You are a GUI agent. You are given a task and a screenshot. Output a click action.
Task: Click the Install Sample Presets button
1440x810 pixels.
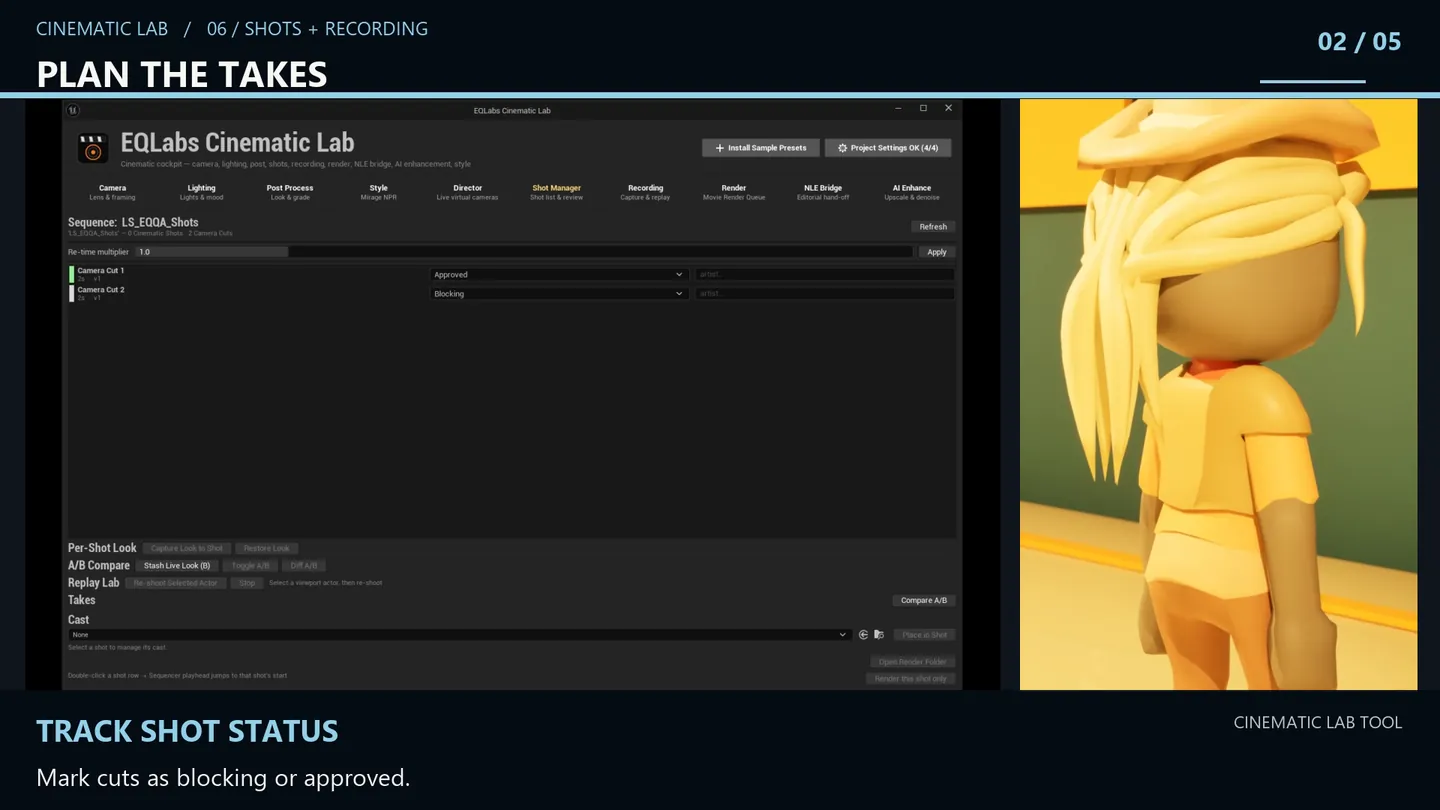761,148
